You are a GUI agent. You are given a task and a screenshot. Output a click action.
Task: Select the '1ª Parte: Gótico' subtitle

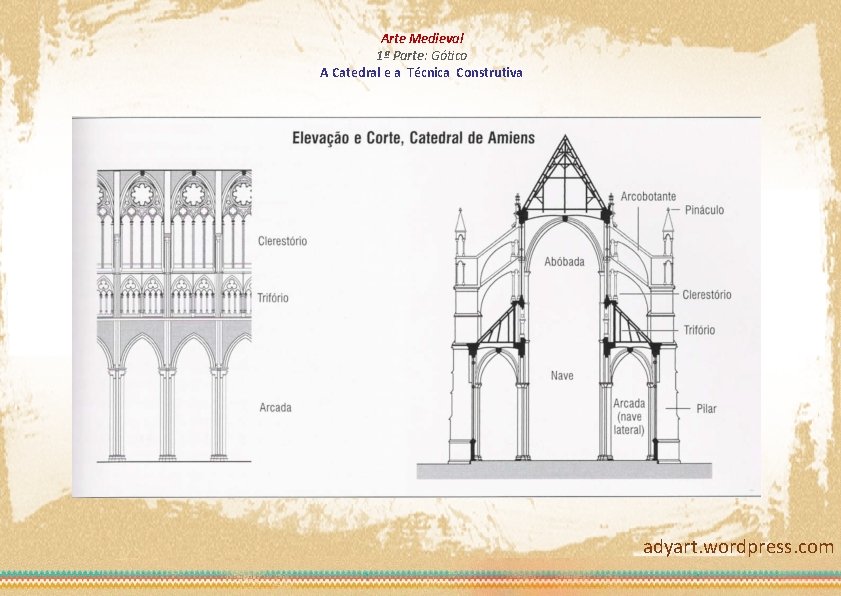pos(422,55)
